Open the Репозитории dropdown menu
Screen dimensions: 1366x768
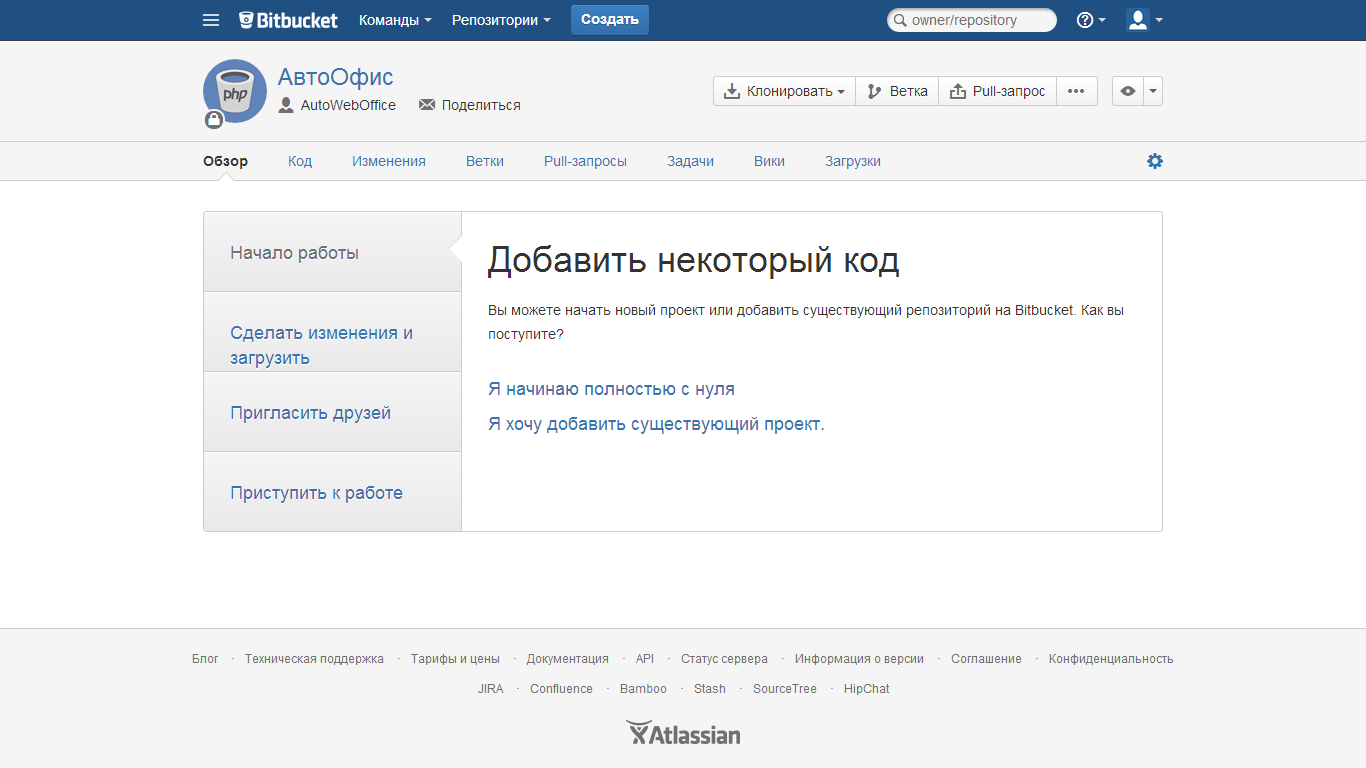[501, 20]
